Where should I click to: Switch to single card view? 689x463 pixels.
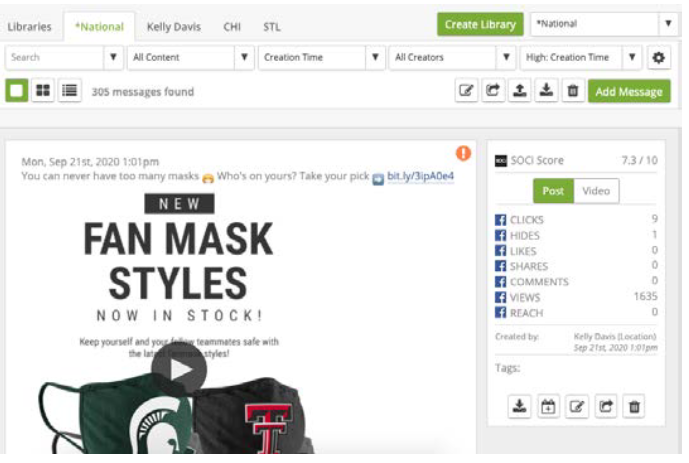click(x=17, y=90)
